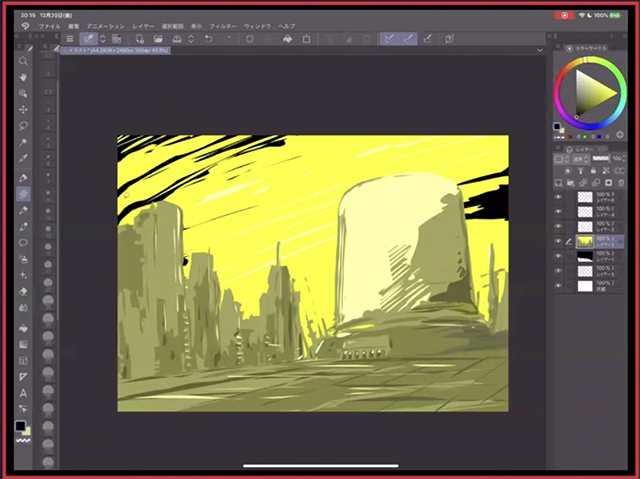The height and width of the screenshot is (479, 640).
Task: Select the Text tool
Action: click(23, 393)
